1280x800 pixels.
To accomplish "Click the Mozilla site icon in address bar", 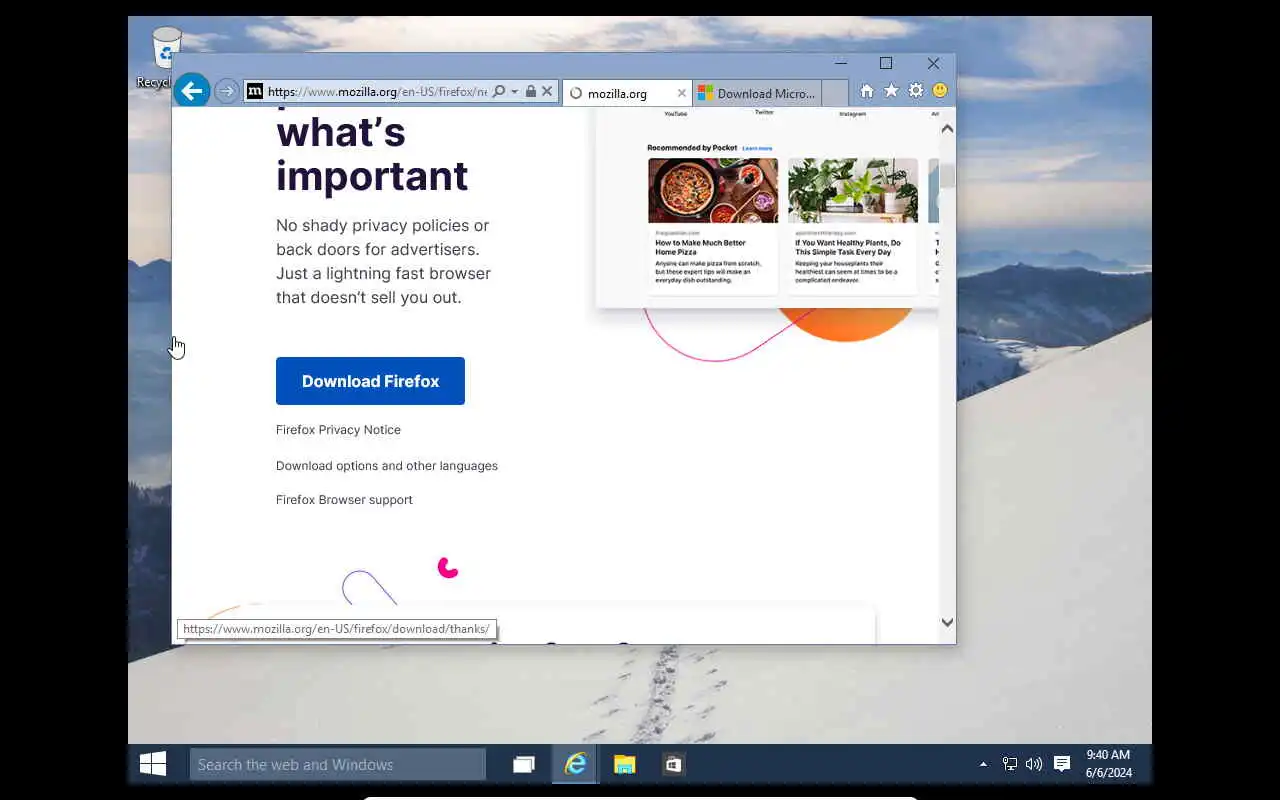I will click(x=255, y=91).
